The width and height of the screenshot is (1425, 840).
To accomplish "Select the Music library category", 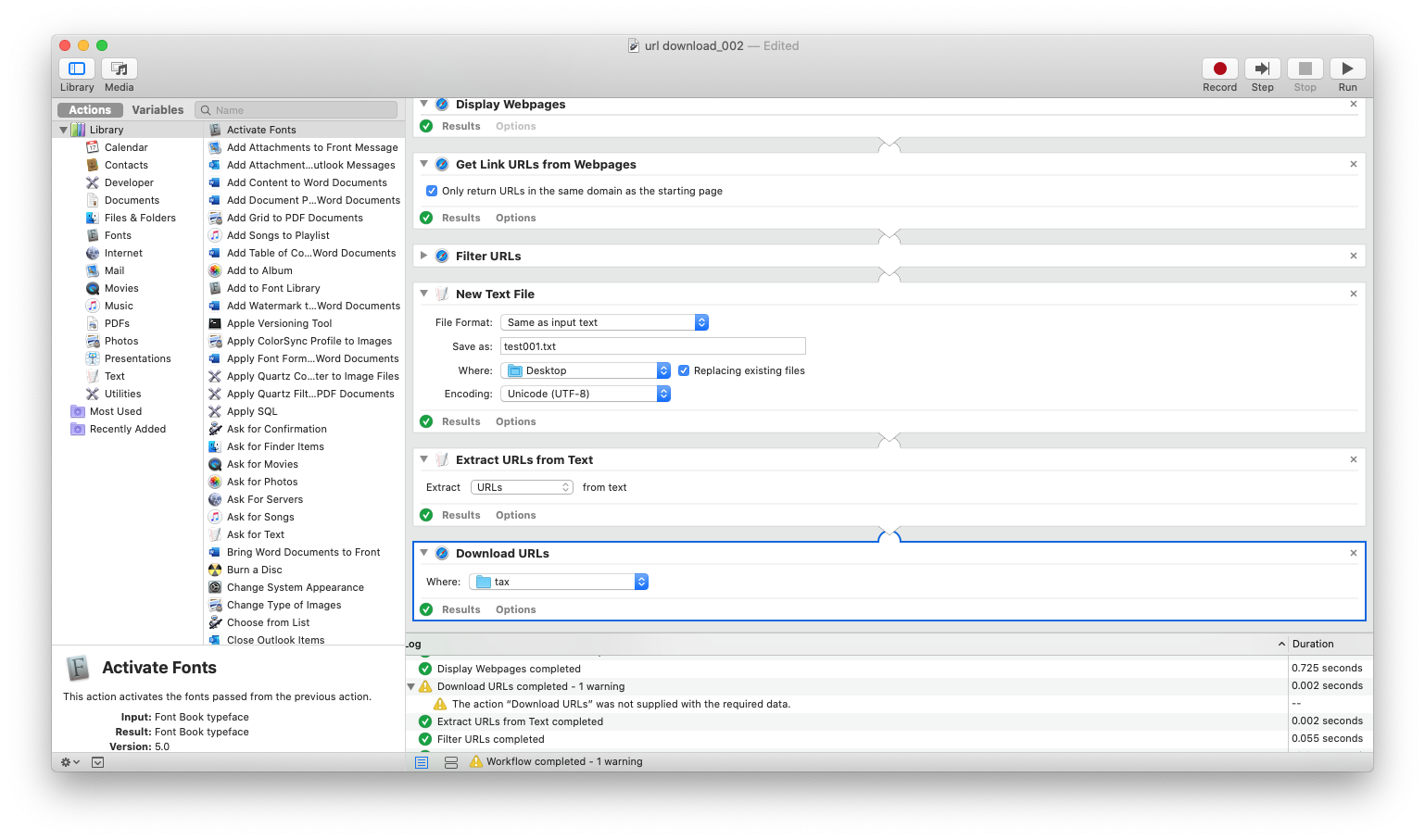I will (x=119, y=306).
